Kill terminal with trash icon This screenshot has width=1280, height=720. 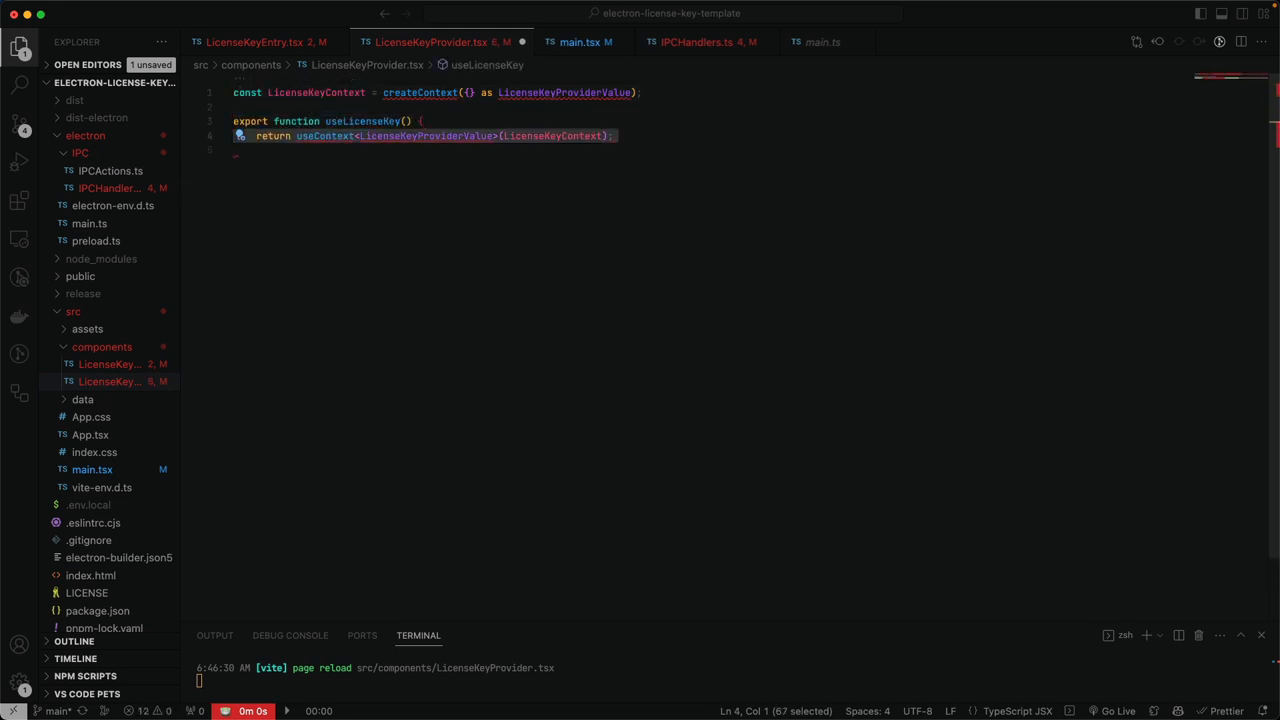click(1198, 635)
